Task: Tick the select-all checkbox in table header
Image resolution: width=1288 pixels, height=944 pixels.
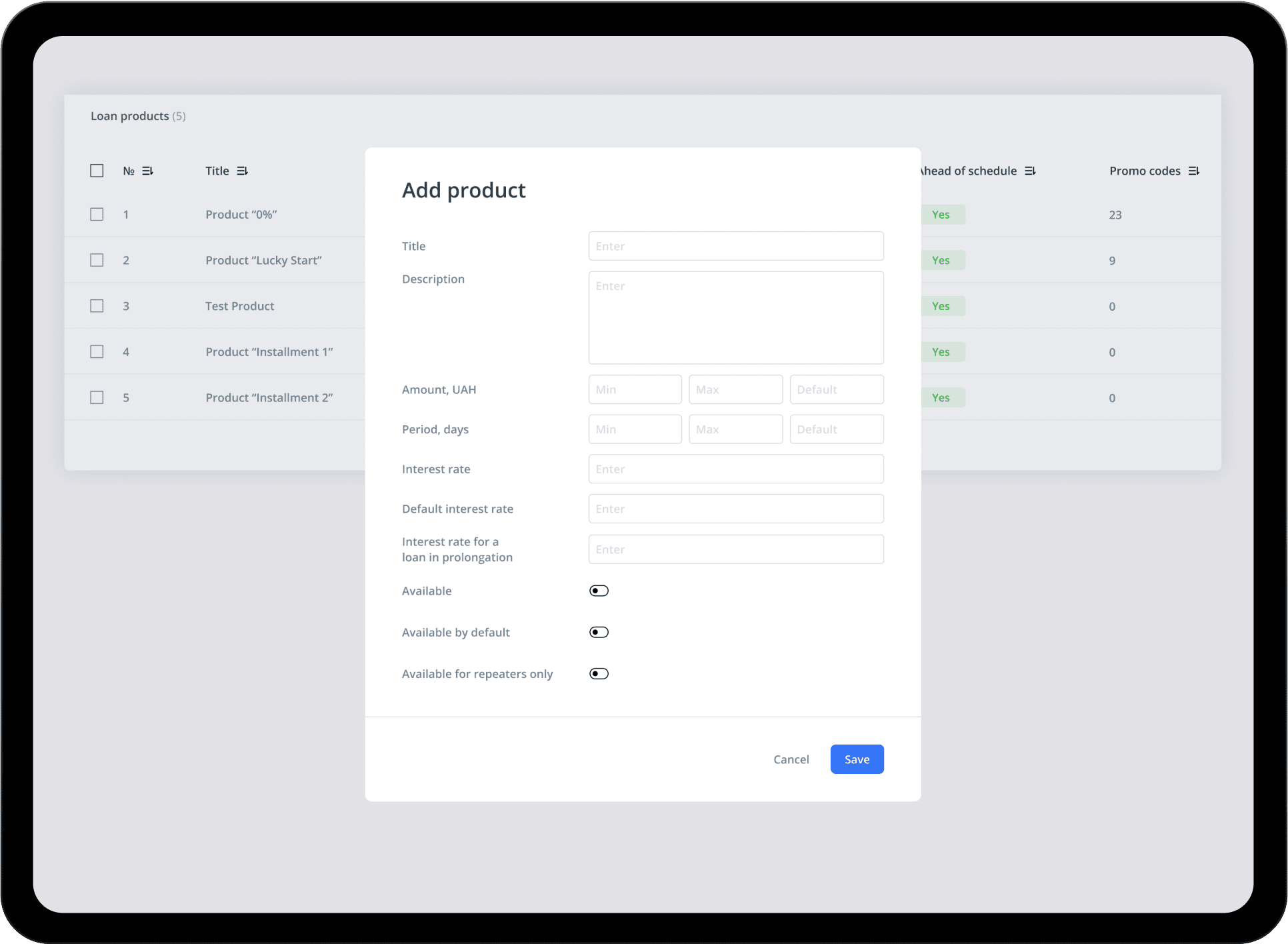Action: (x=97, y=171)
